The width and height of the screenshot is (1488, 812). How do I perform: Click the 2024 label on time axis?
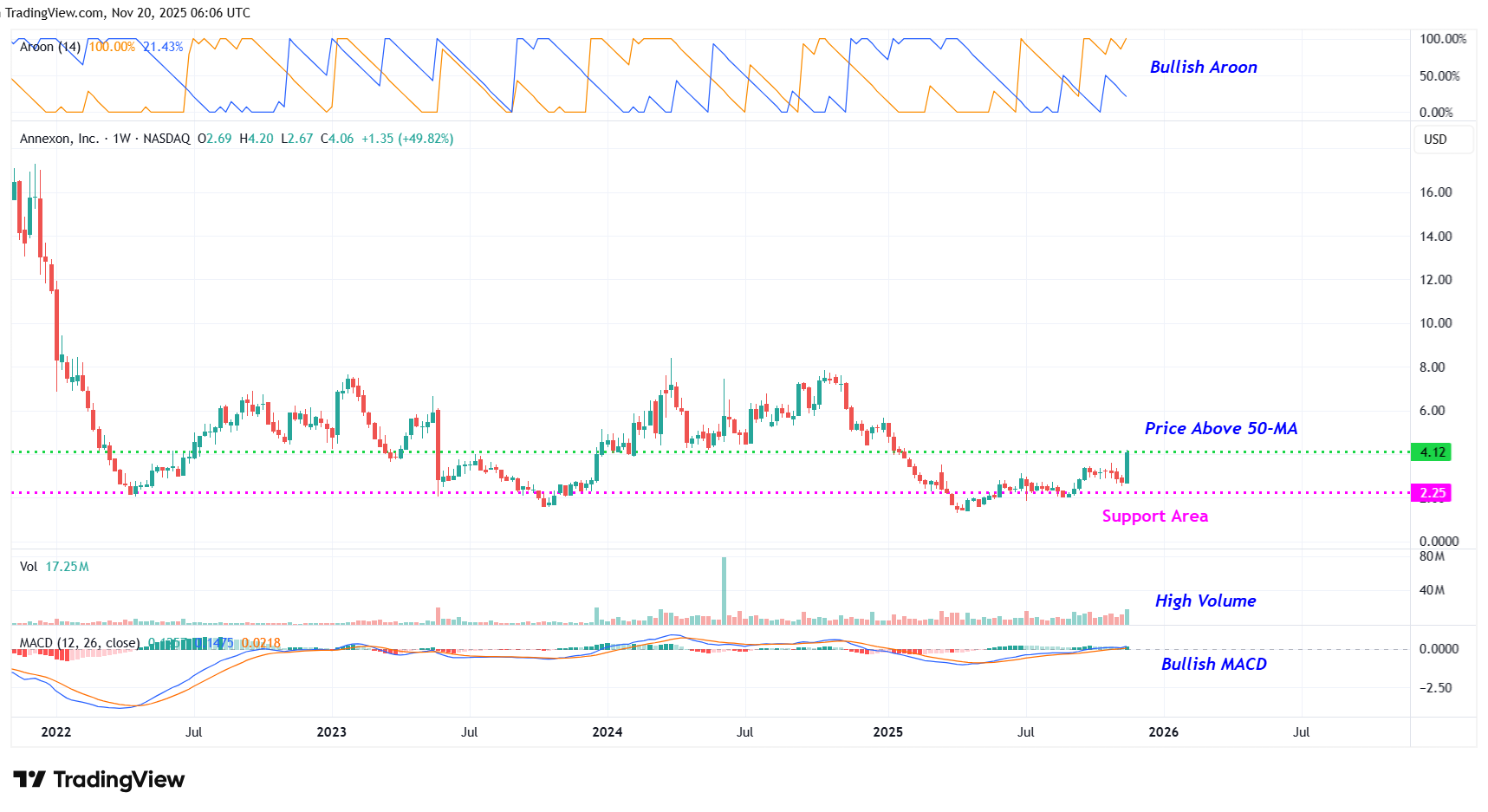click(607, 732)
